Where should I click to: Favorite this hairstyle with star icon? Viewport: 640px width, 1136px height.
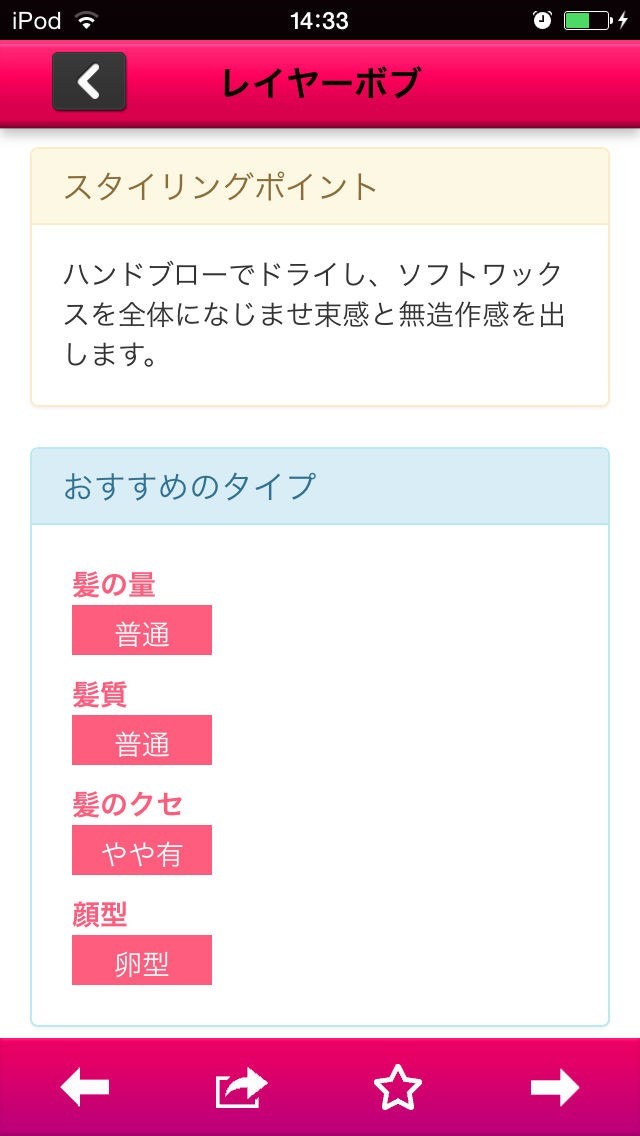397,1087
